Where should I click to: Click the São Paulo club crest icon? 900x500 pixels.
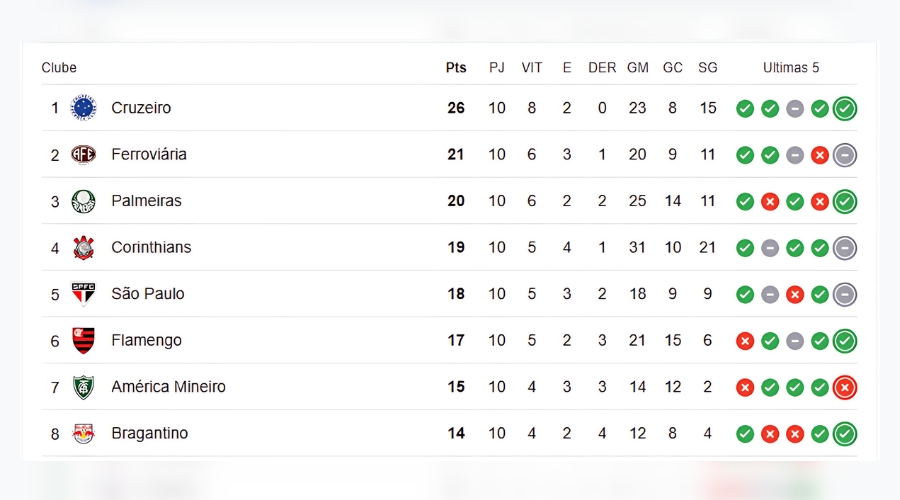[84, 294]
